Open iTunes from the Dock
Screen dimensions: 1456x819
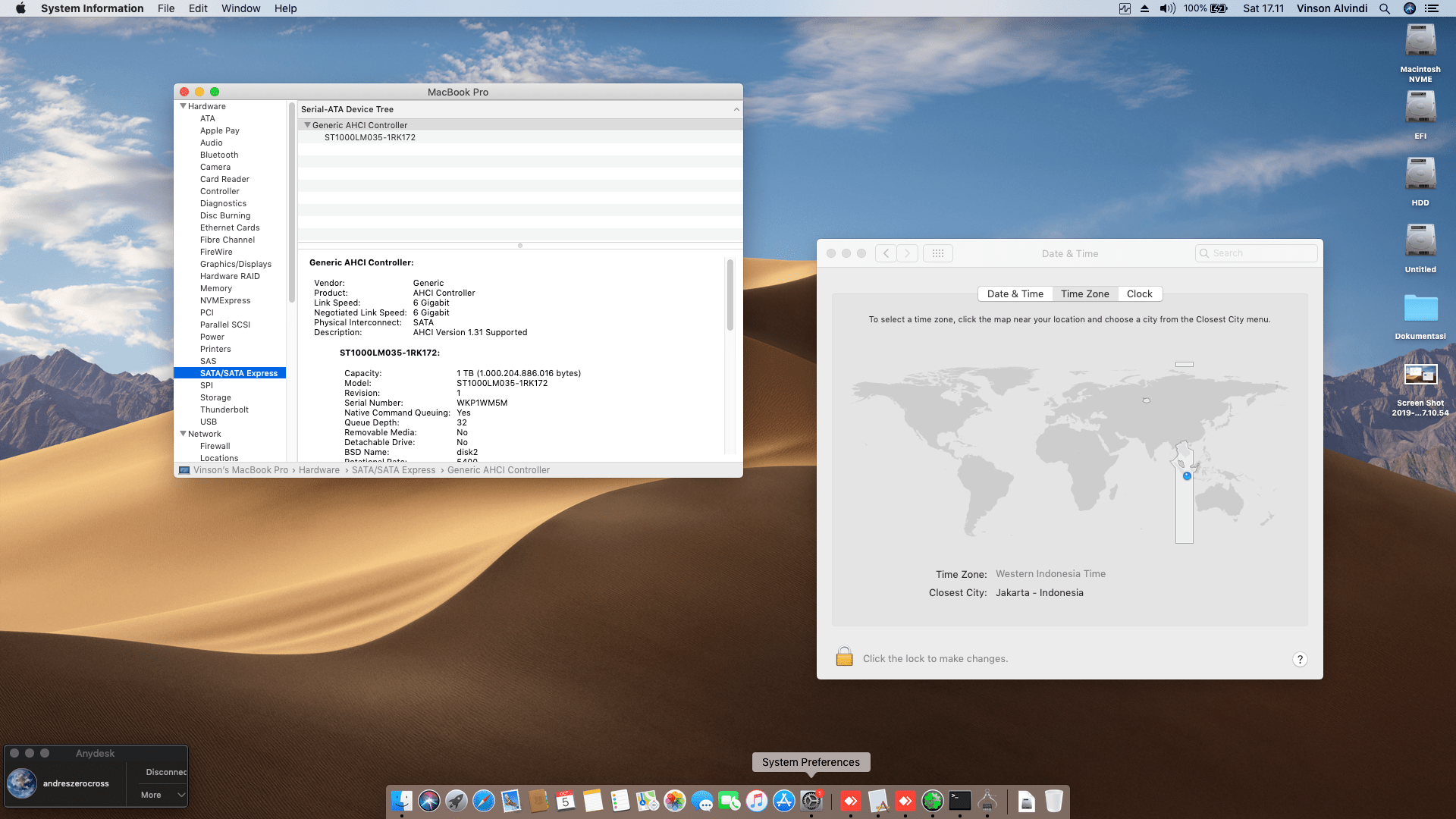click(757, 801)
